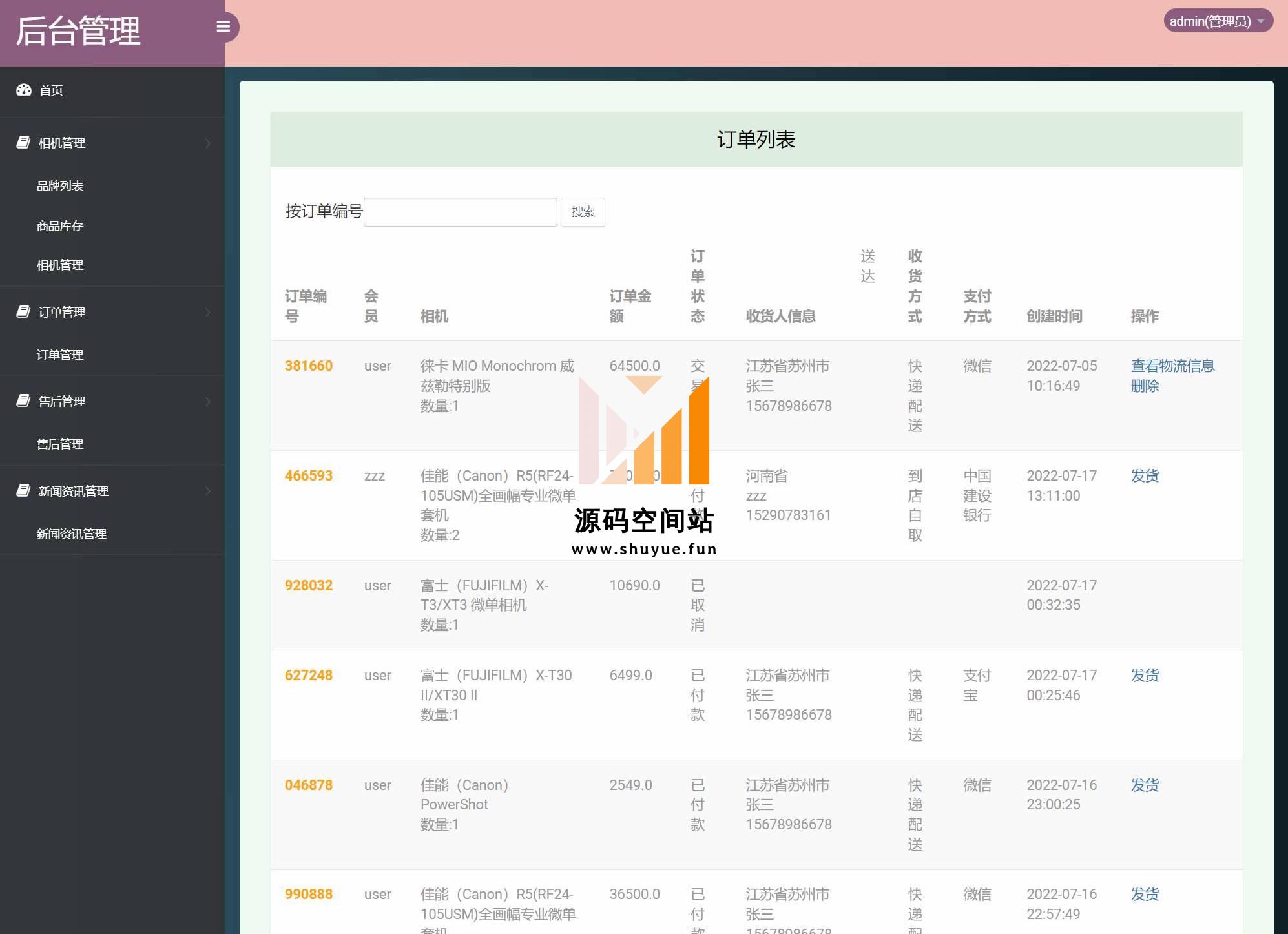Click amount 36500.0 of order 990888
This screenshot has height=934, width=1288.
click(635, 895)
